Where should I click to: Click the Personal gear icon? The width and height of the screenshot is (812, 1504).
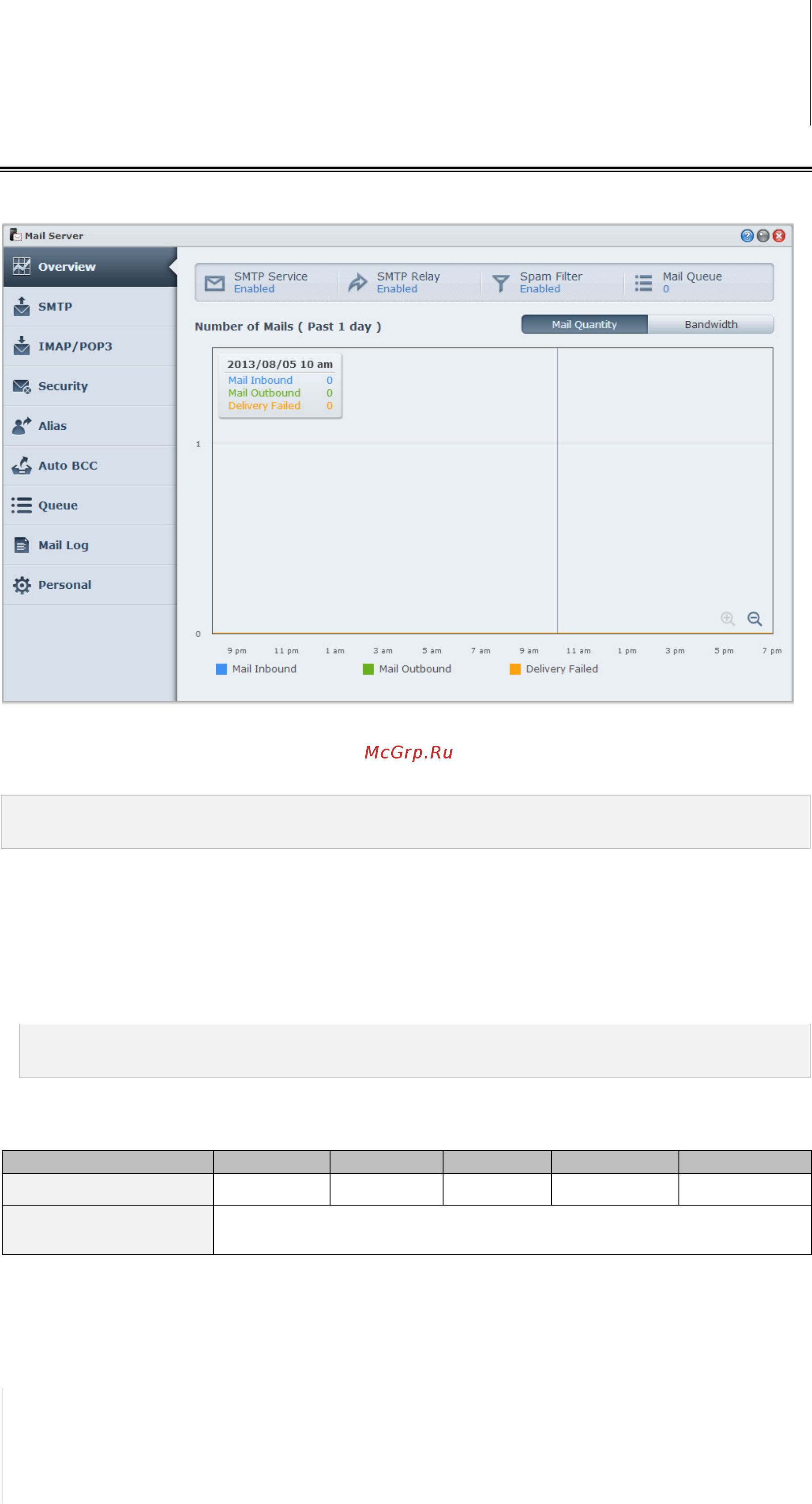pyautogui.click(x=21, y=585)
